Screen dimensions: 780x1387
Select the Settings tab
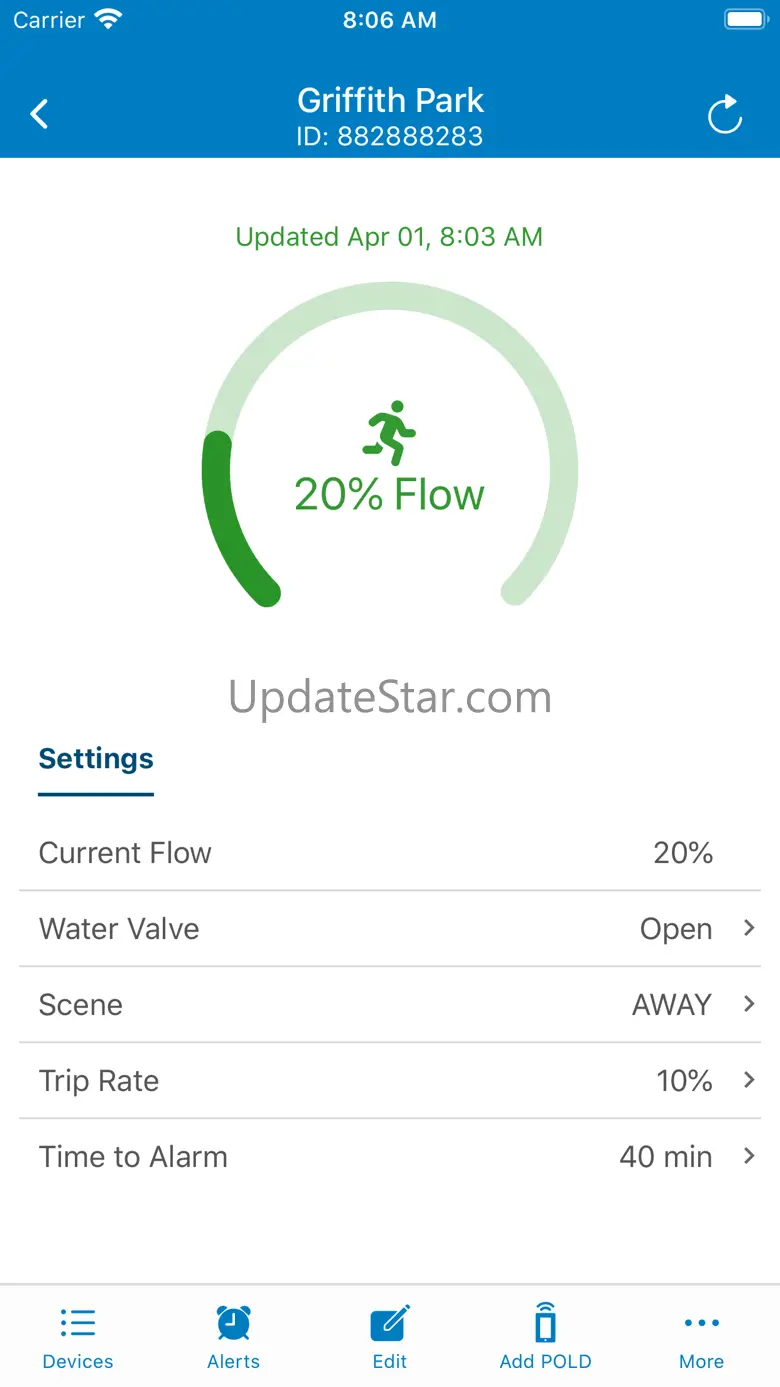[x=96, y=759]
